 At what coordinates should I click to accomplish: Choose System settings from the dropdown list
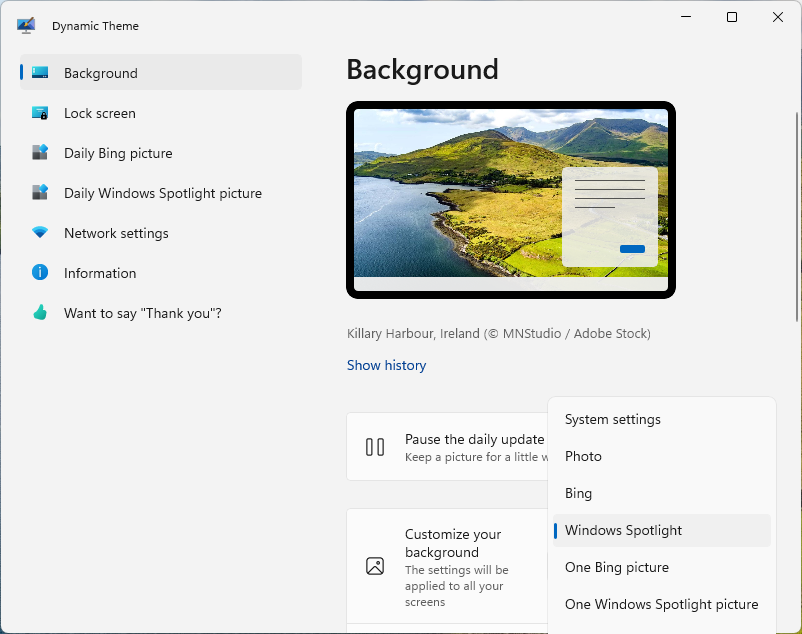point(661,419)
